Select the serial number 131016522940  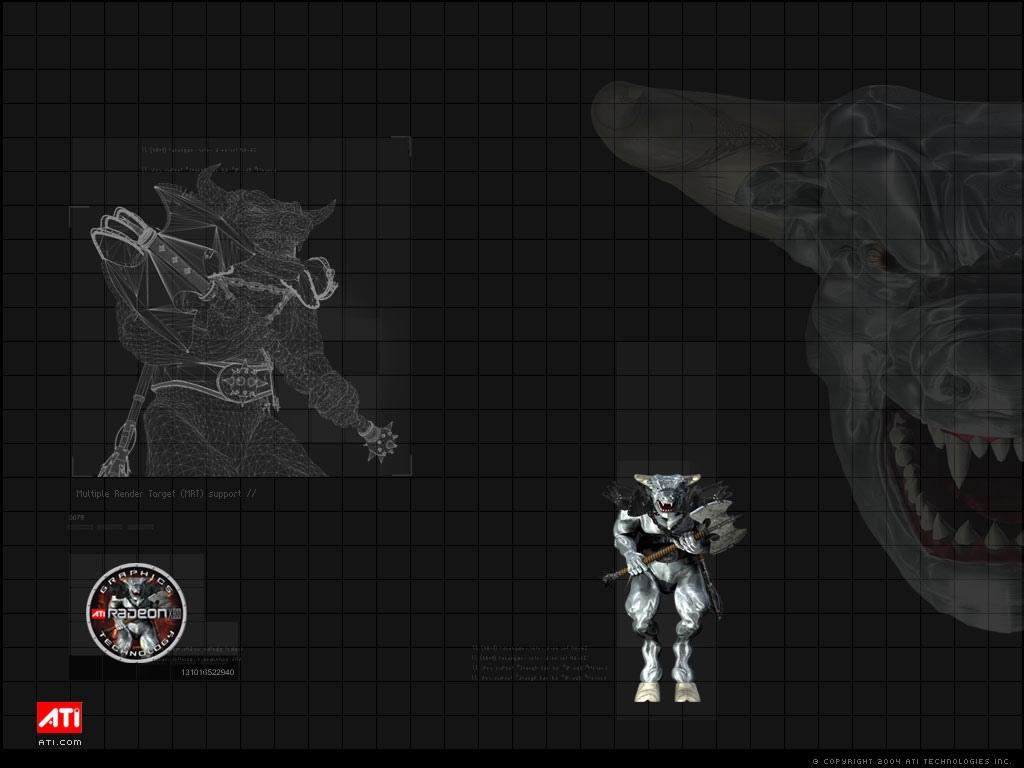[208, 672]
